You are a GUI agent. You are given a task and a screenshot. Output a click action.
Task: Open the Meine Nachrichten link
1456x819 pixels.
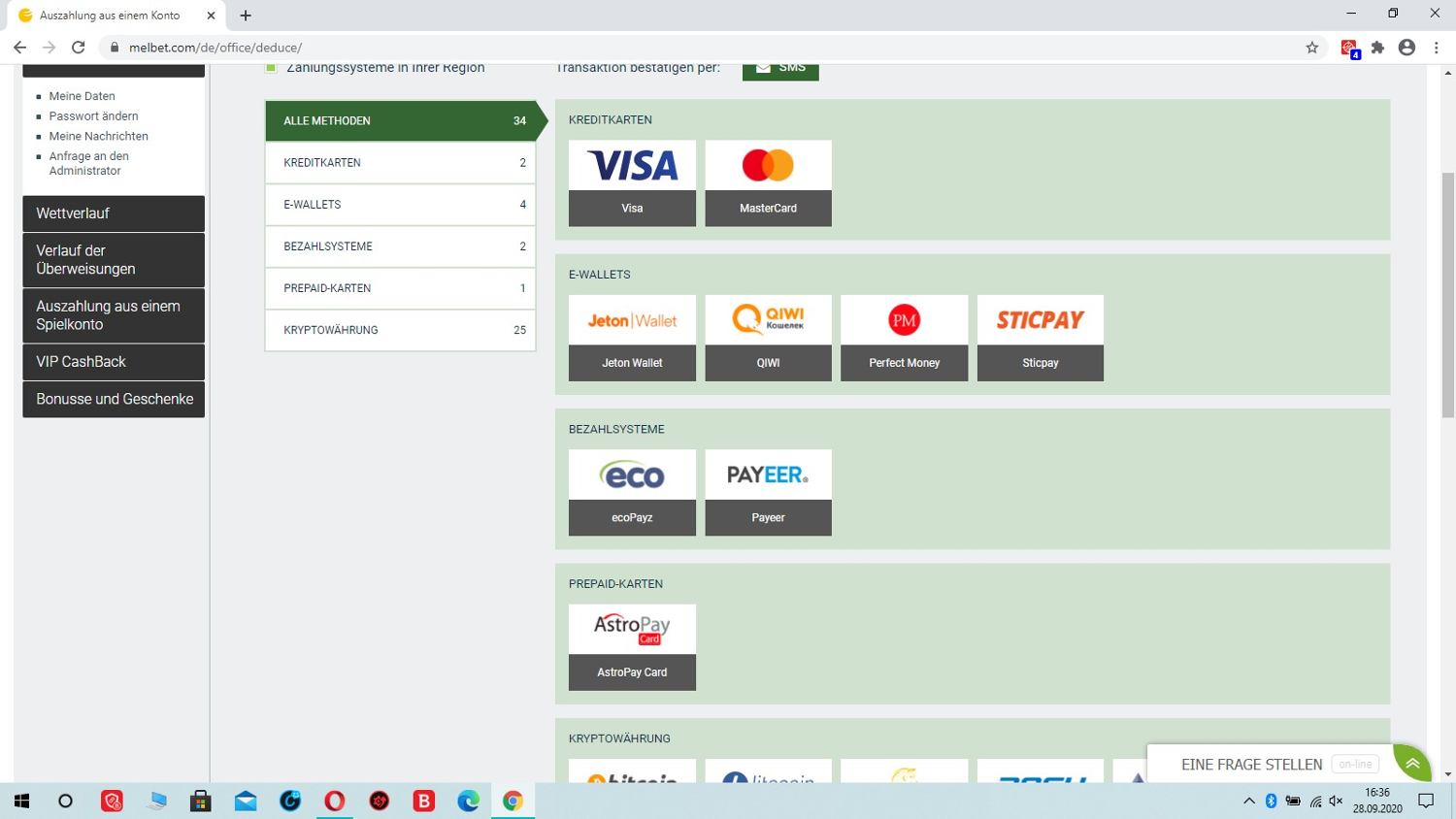pyautogui.click(x=98, y=136)
